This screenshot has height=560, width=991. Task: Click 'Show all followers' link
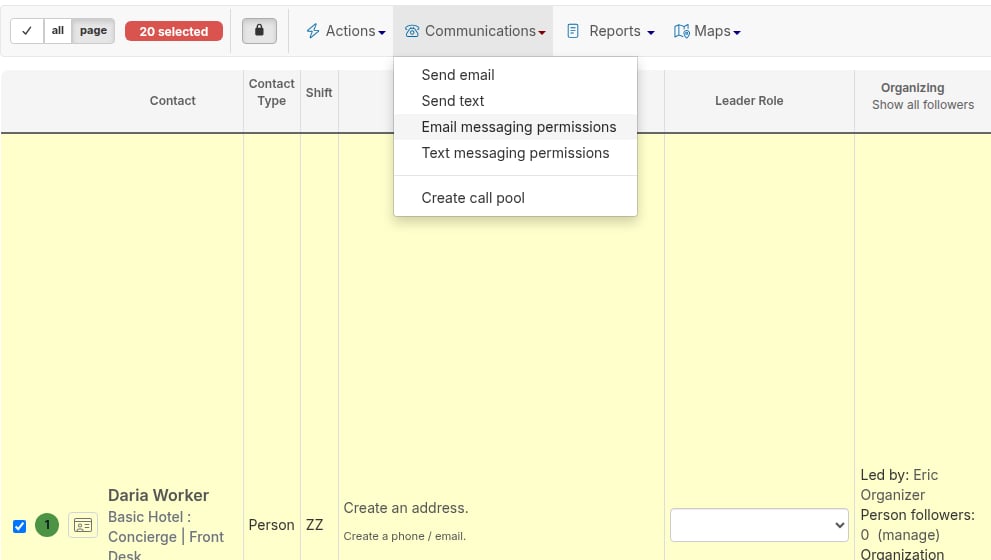[923, 105]
